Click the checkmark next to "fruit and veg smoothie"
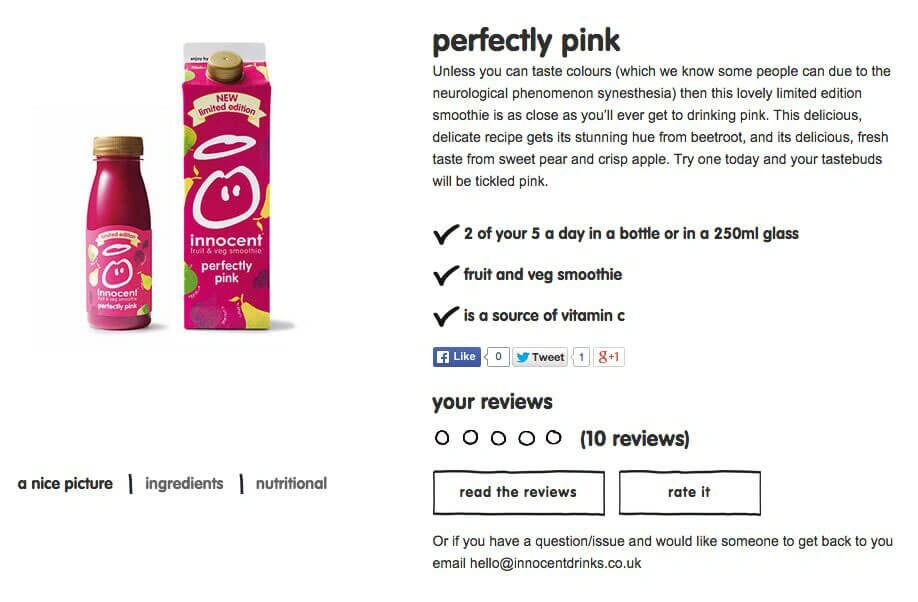The width and height of the screenshot is (918, 602). (446, 275)
